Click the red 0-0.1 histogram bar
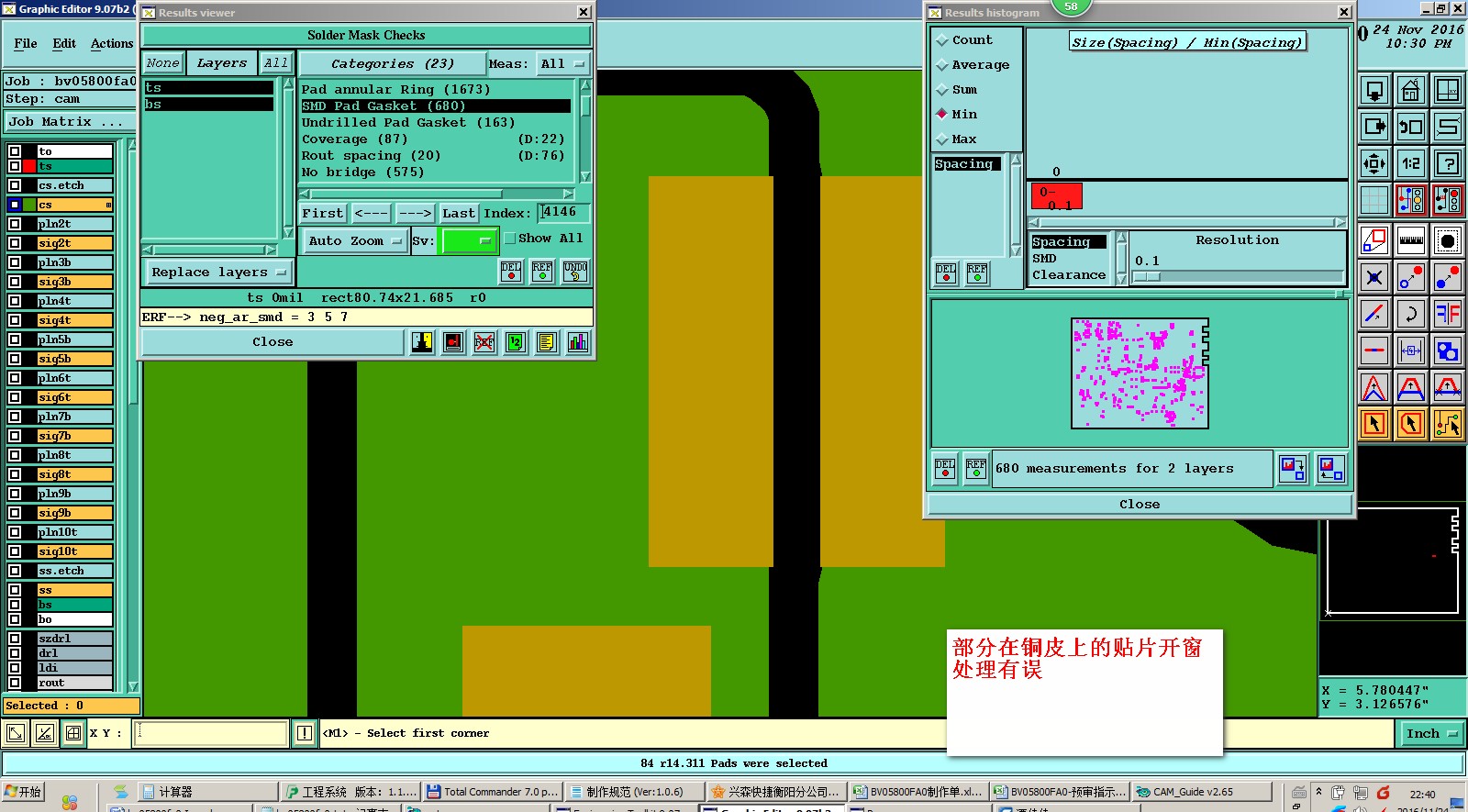Image resolution: width=1468 pixels, height=812 pixels. pos(1057,196)
